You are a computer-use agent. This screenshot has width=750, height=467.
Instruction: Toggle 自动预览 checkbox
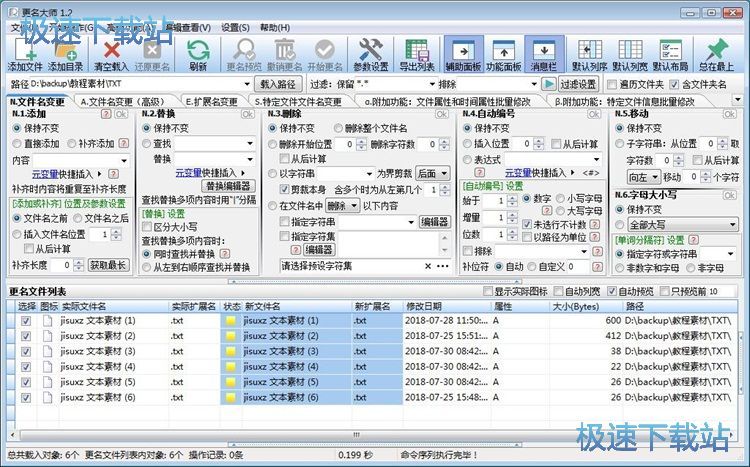click(612, 291)
